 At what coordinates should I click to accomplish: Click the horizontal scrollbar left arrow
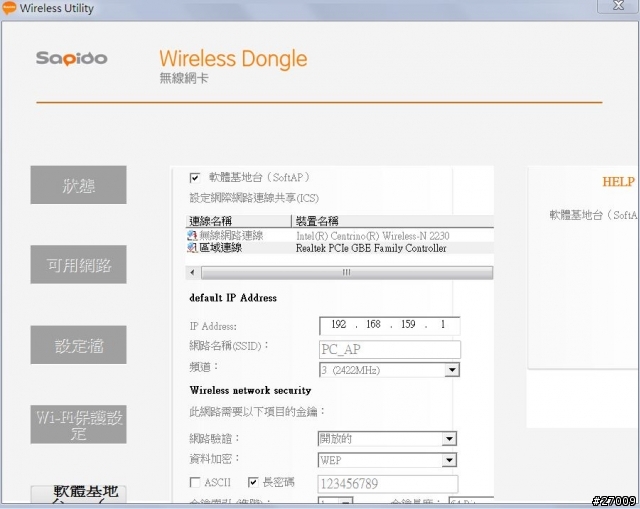tap(193, 272)
